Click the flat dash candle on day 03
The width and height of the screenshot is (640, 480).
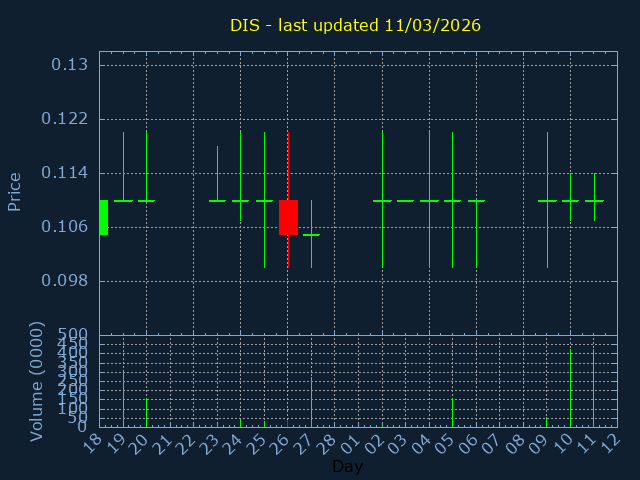[x=405, y=201]
